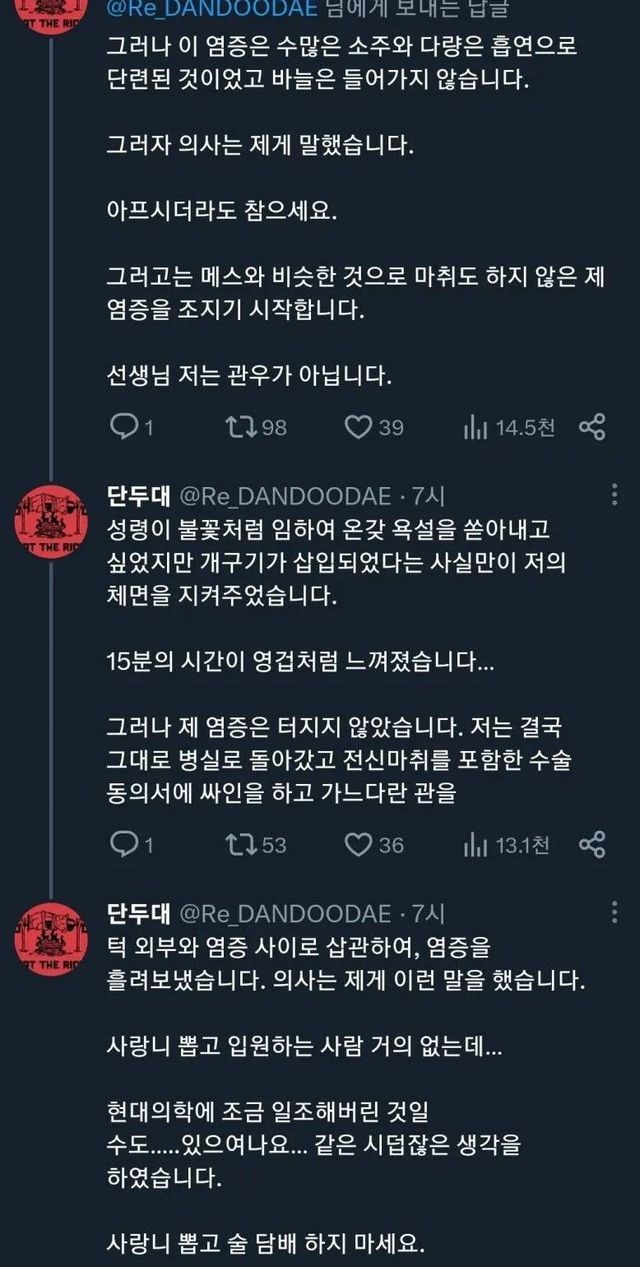Retweet the post showing 98 retweets
This screenshot has height=1267, width=640.
pyautogui.click(x=240, y=427)
